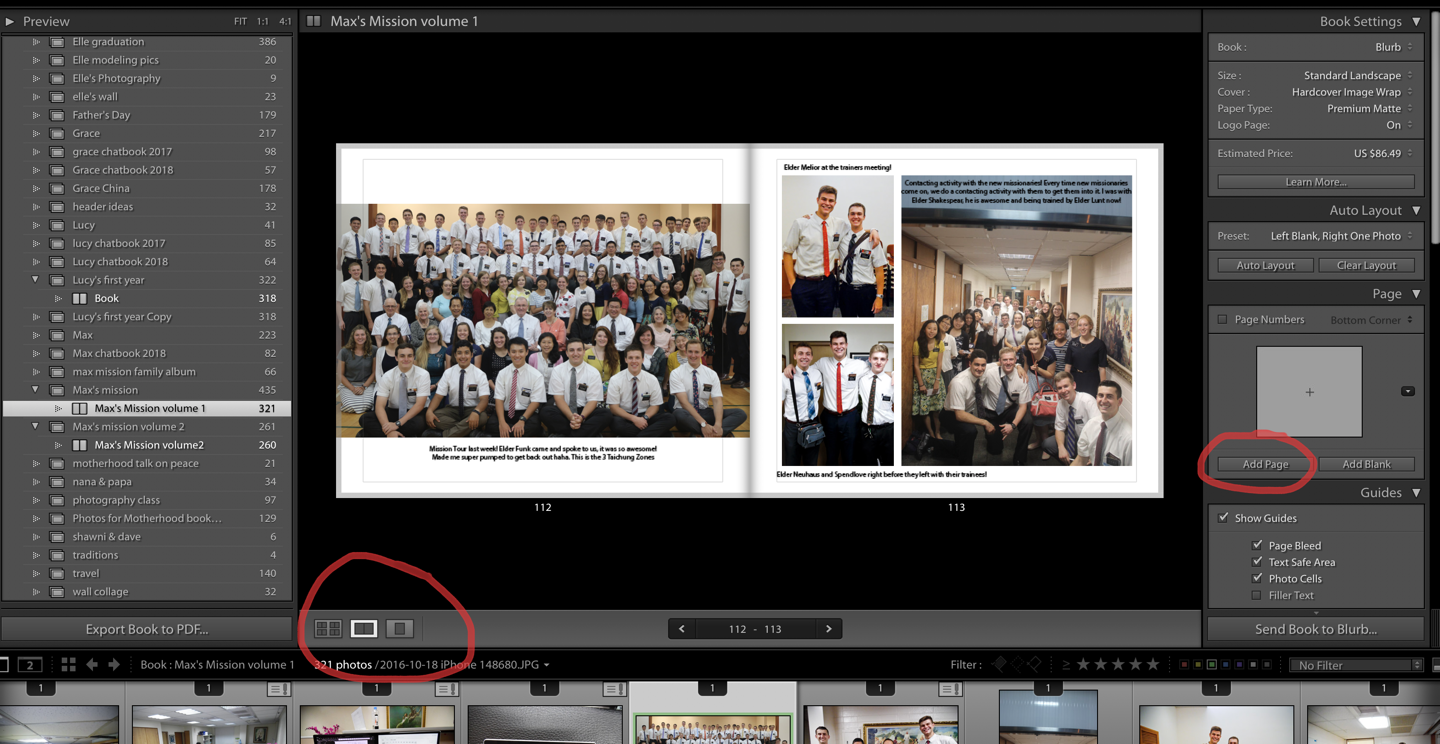Disable Photo Cells guide
1440x744 pixels.
tap(1257, 578)
